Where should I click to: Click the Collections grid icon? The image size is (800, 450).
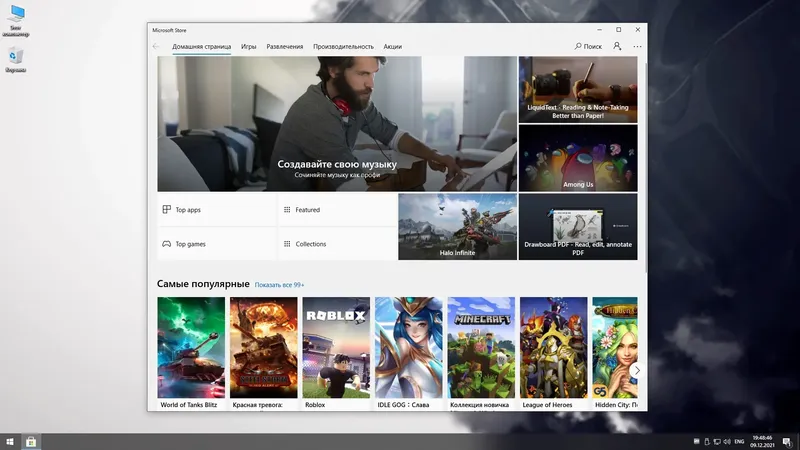(x=287, y=244)
